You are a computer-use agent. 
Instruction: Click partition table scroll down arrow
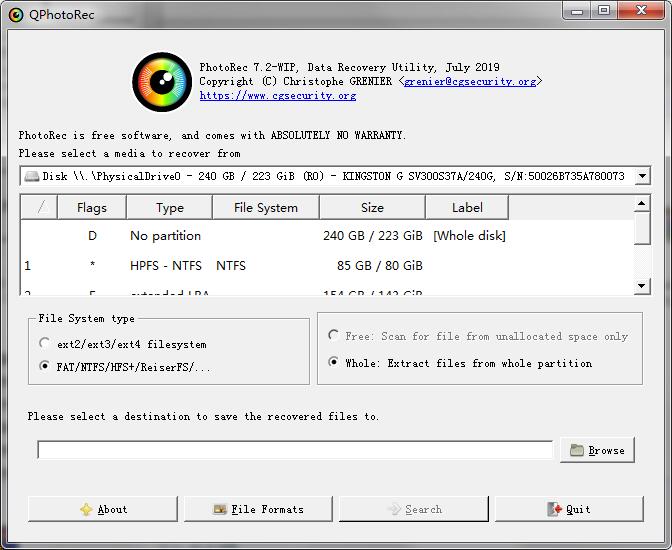(642, 286)
